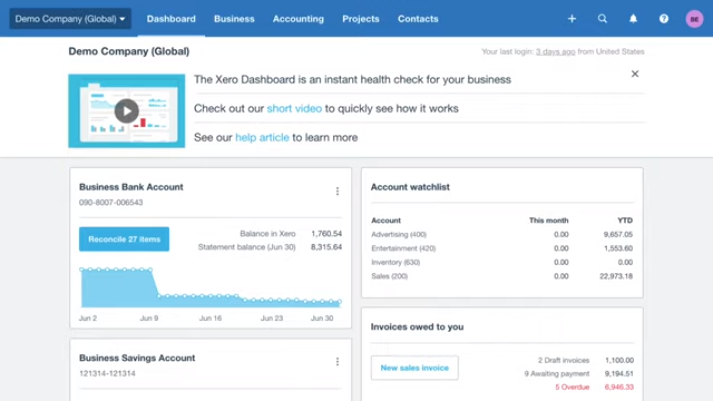
Task: Play the dashboard intro video
Action: (x=126, y=111)
